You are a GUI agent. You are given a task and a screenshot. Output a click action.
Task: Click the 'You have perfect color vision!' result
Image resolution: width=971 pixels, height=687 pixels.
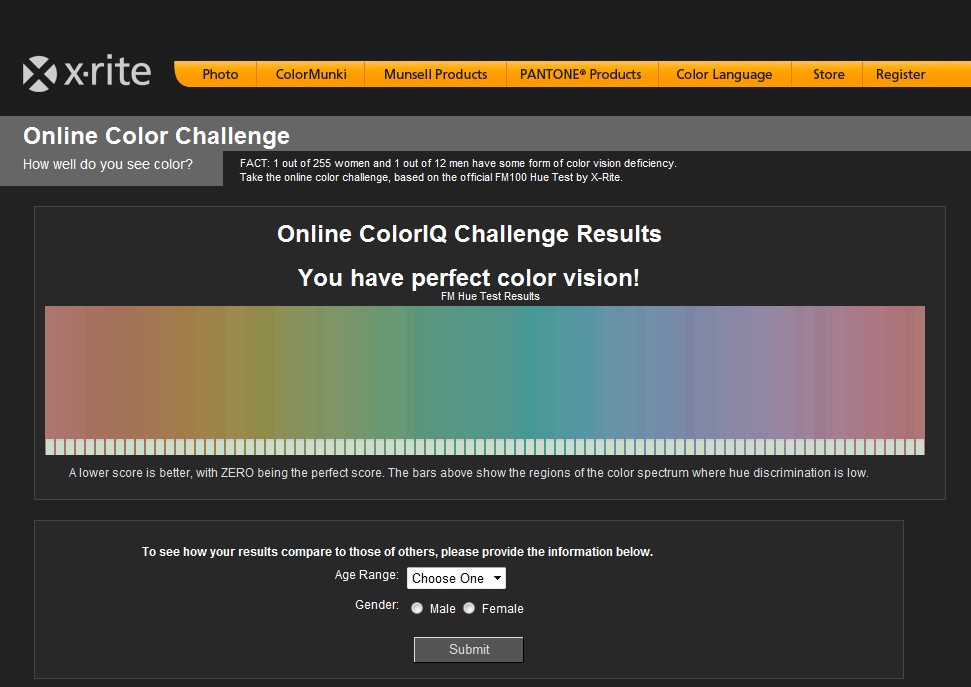(469, 278)
